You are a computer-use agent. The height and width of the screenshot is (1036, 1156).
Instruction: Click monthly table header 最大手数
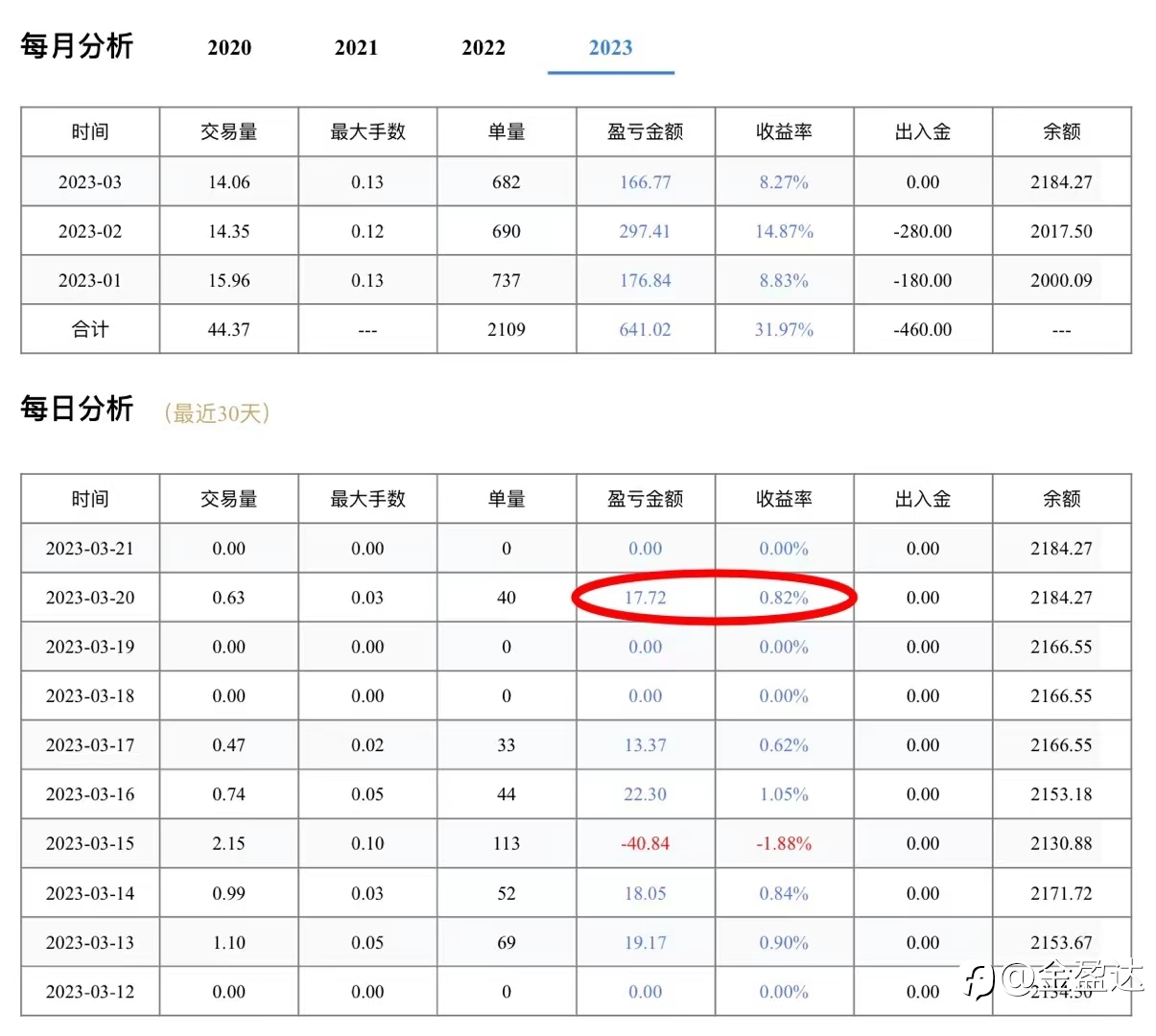coord(367,132)
